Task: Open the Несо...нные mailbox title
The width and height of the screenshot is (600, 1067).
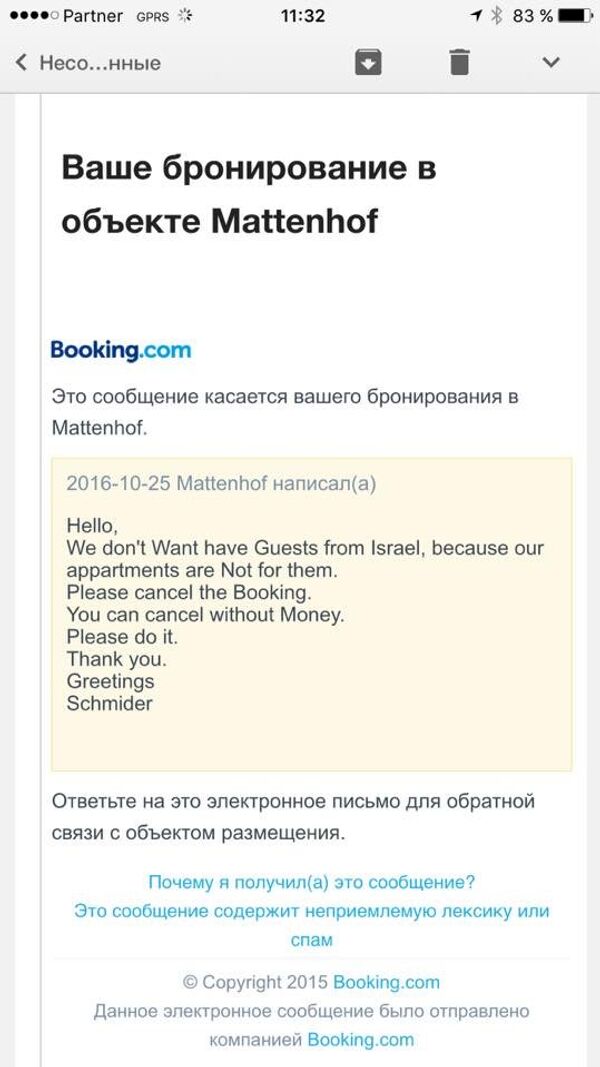Action: 100,62
